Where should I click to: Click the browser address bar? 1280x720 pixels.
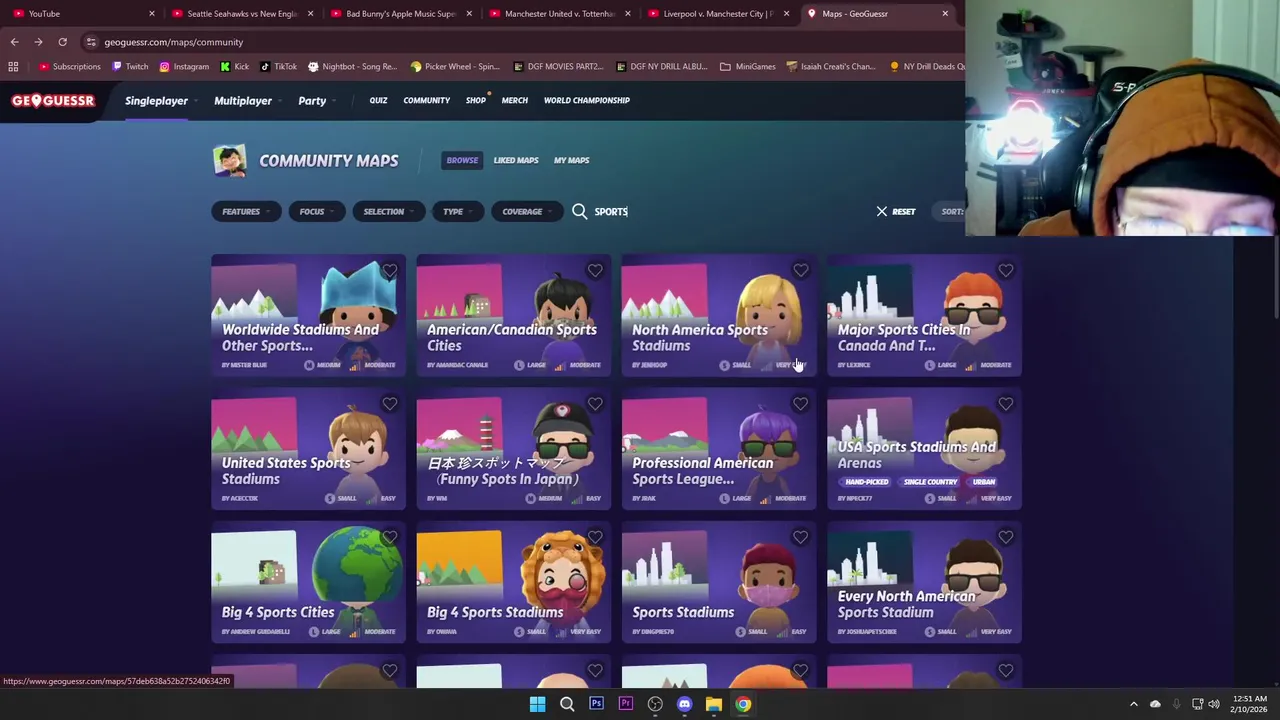(520, 42)
